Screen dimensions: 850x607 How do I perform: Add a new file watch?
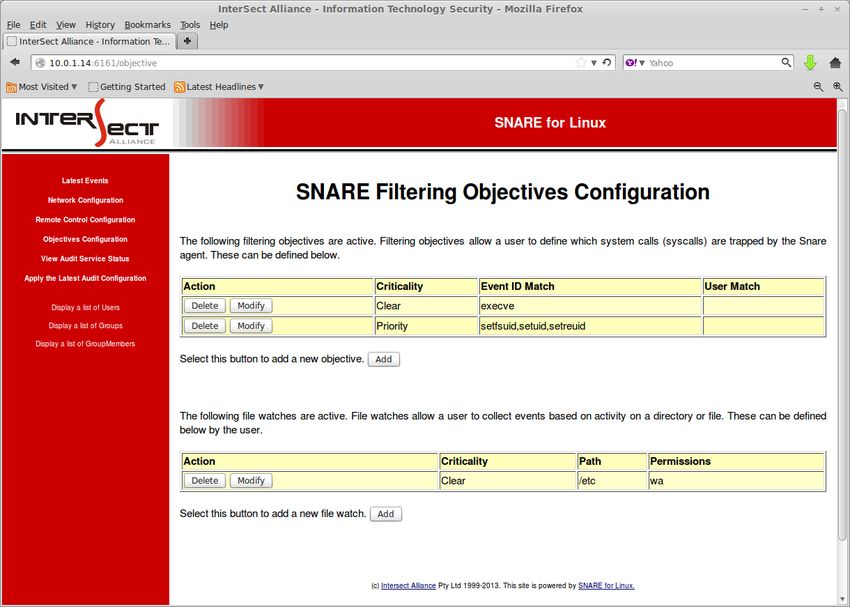pos(386,514)
